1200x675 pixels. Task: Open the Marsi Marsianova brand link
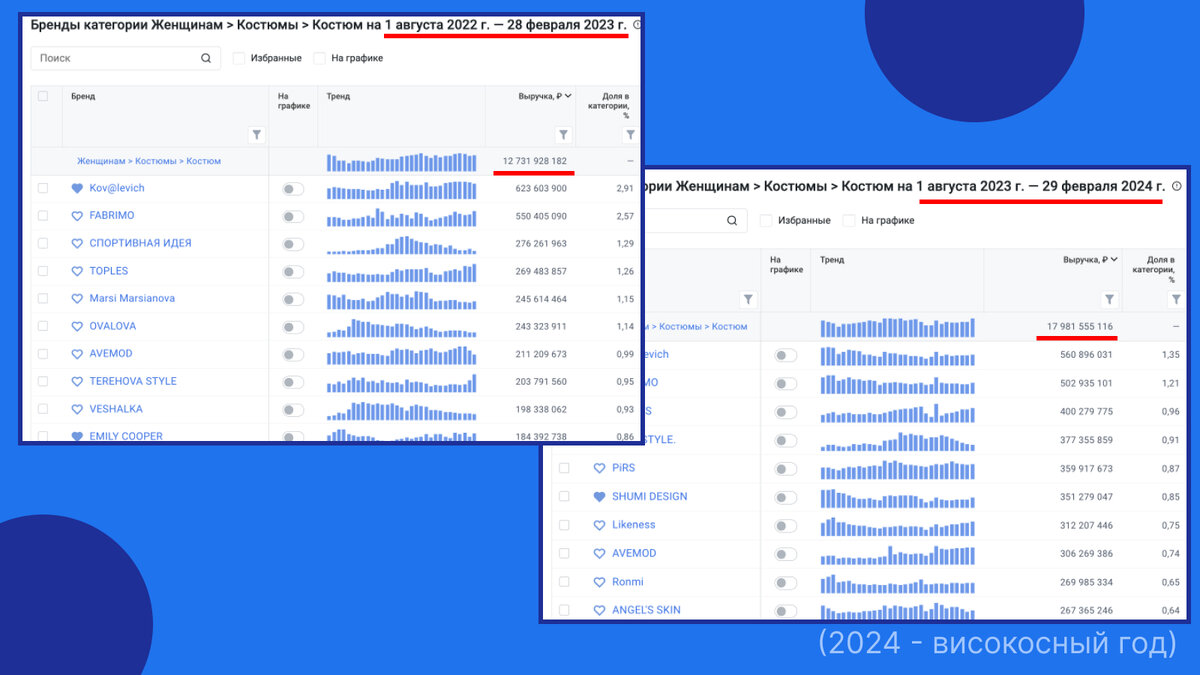[131, 299]
